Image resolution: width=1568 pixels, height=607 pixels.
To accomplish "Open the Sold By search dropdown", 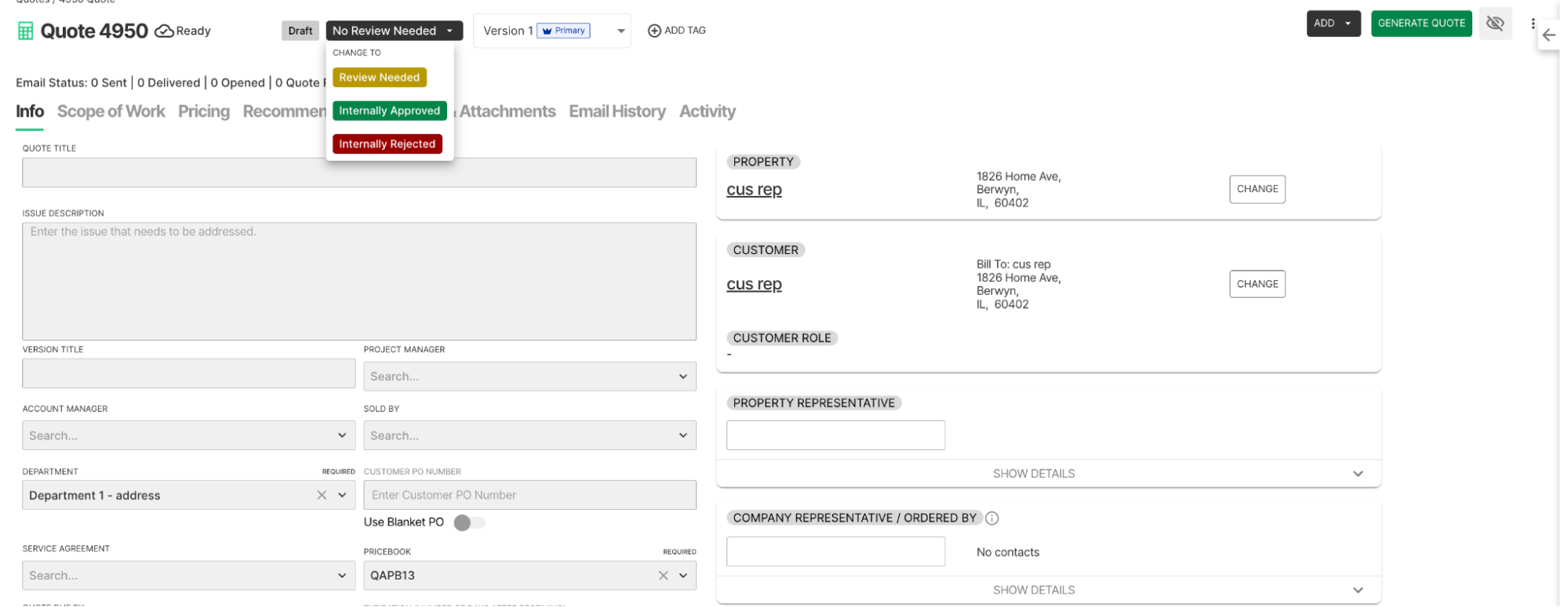I will click(529, 435).
